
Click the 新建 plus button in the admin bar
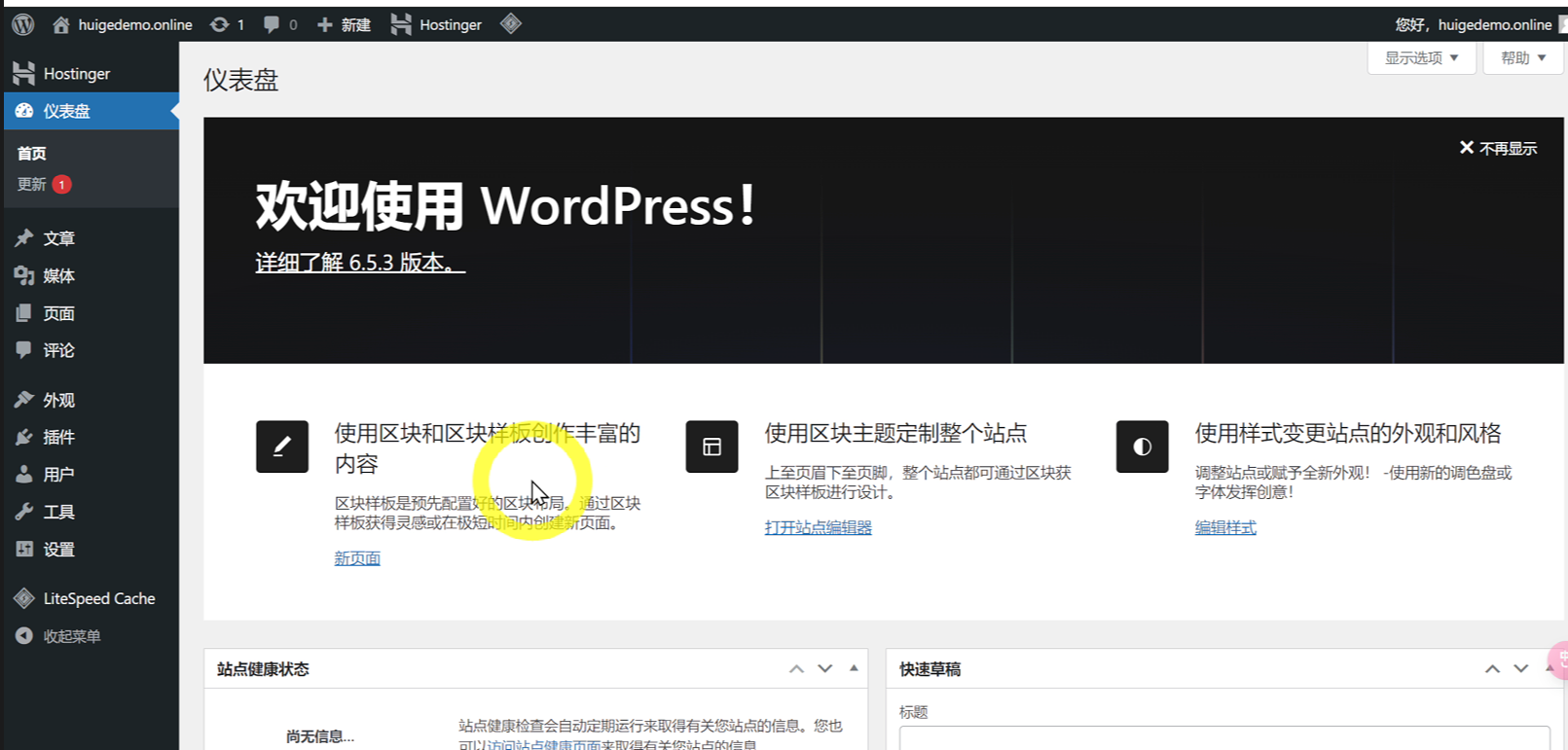point(344,24)
